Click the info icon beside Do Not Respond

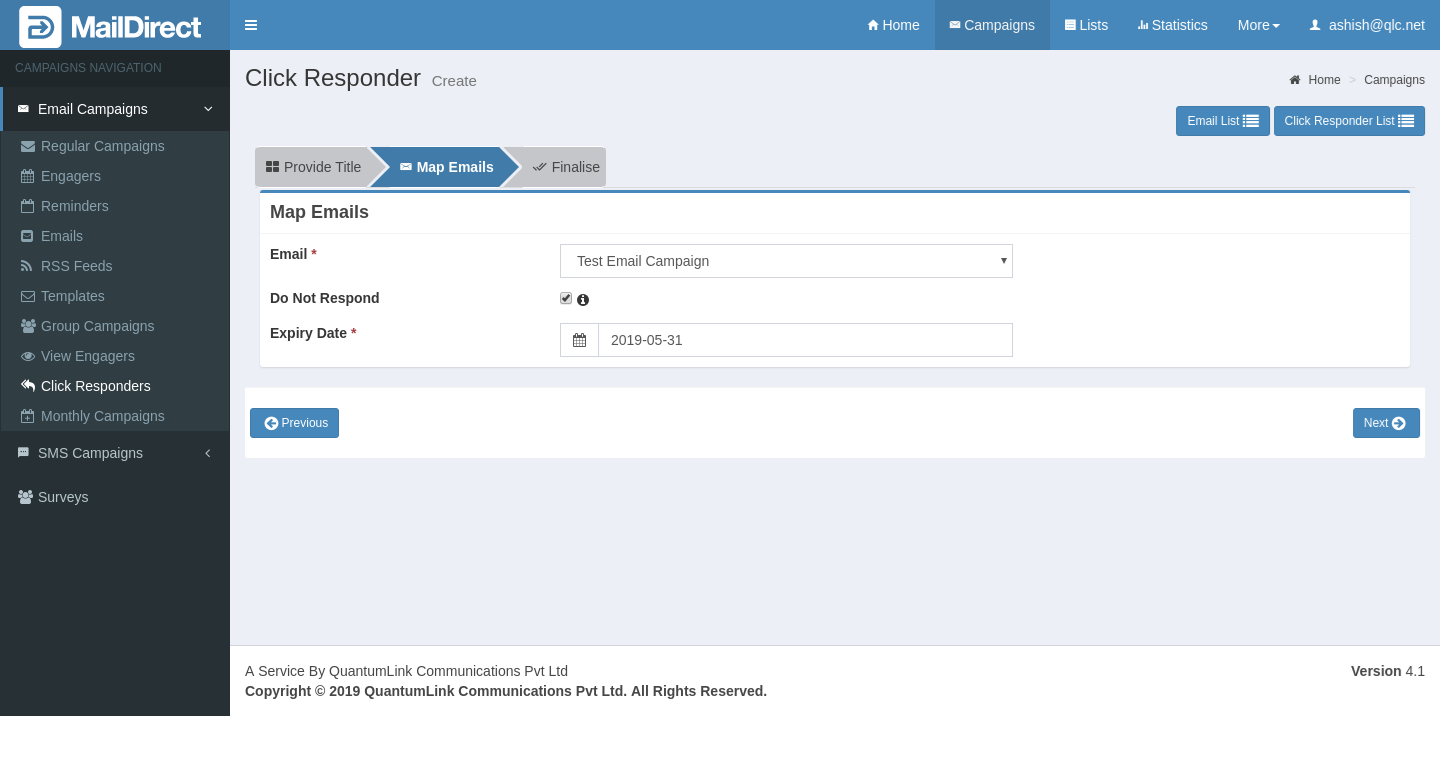583,300
